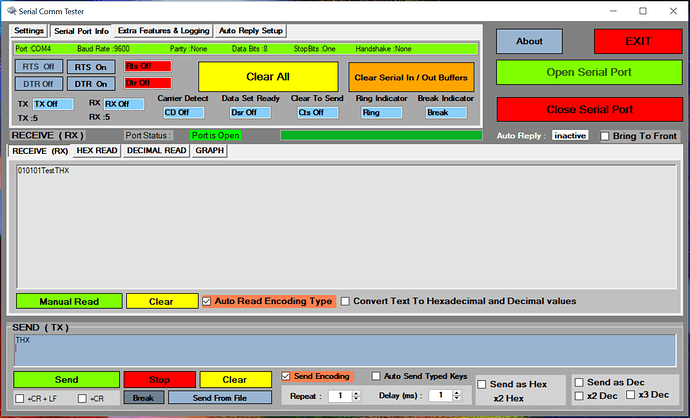Click the Baud Rate :9600 text
The height and width of the screenshot is (418, 690).
[103, 49]
